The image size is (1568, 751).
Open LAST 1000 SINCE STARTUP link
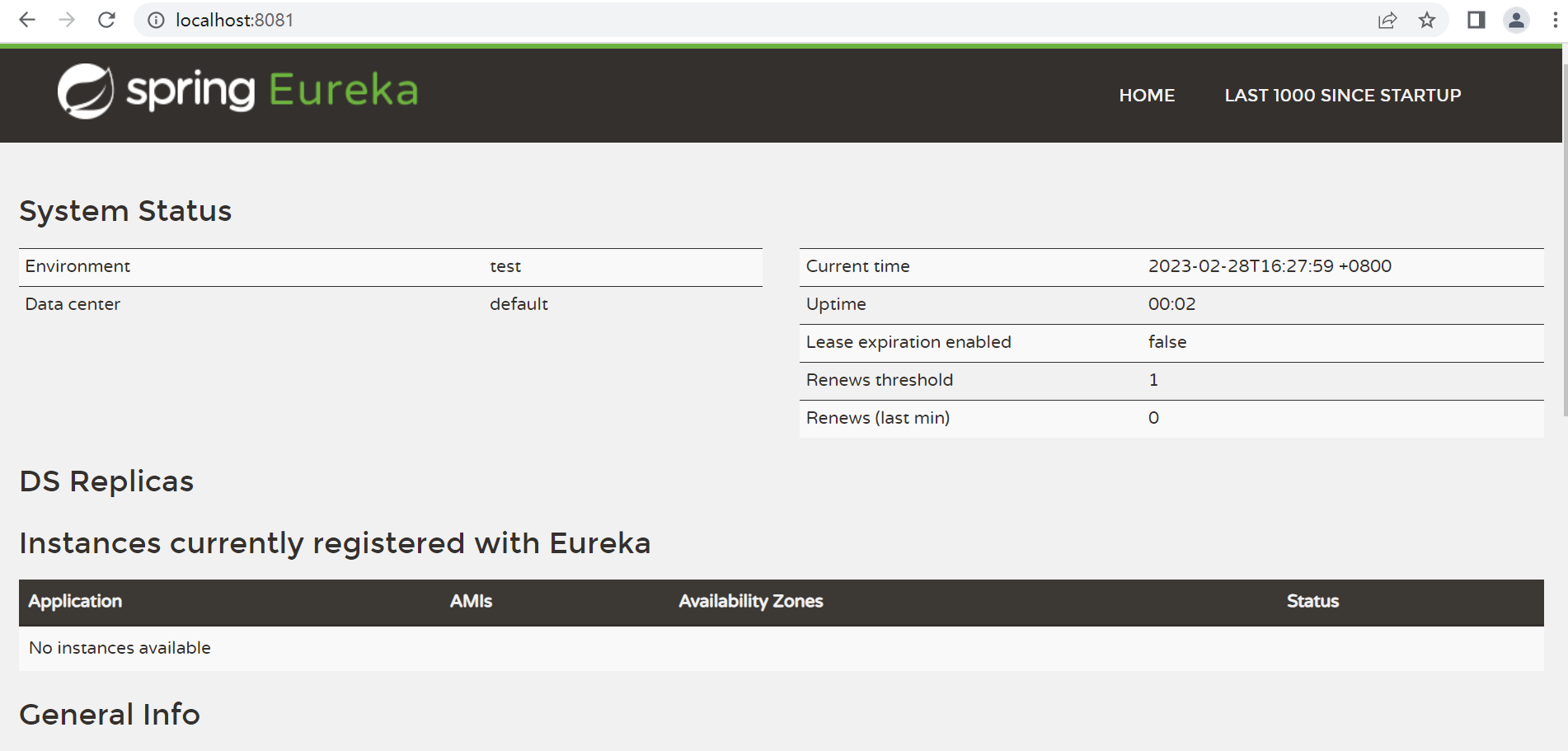tap(1343, 96)
